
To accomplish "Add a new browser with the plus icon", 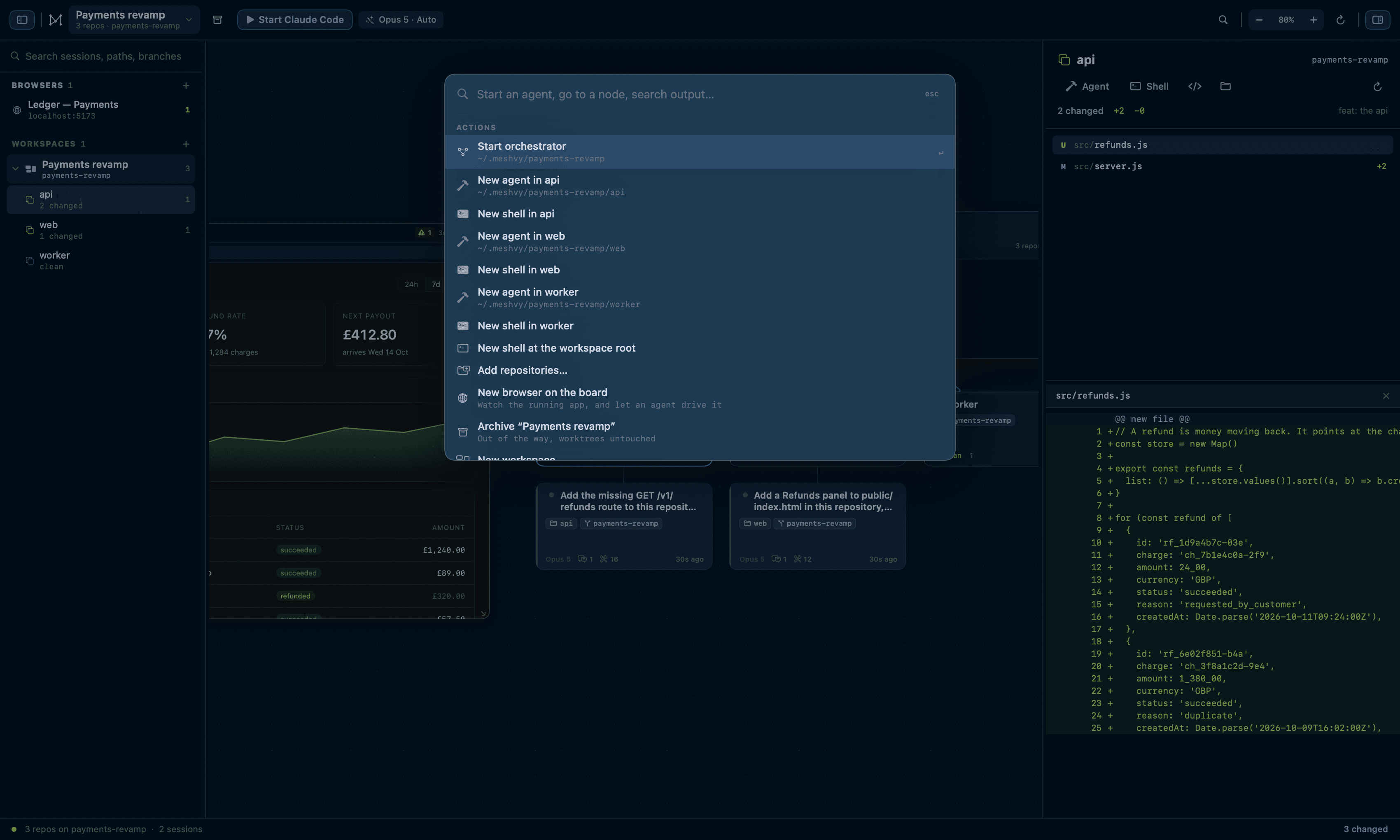I will (x=186, y=86).
